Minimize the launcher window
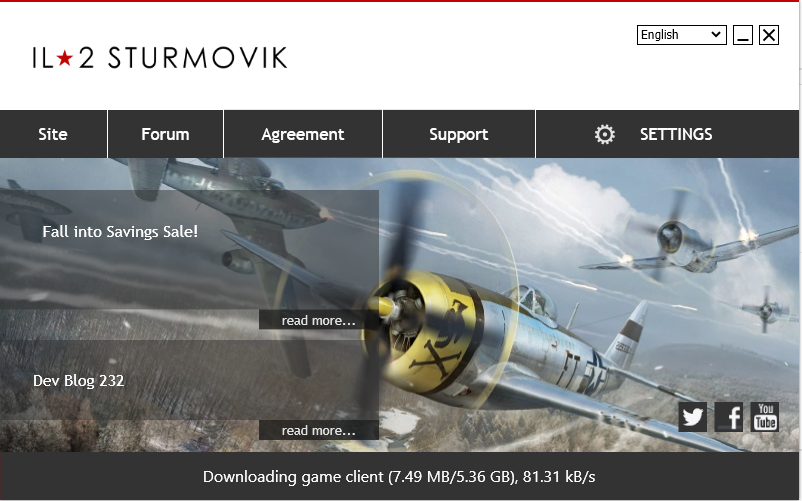The image size is (802, 501). (x=743, y=35)
